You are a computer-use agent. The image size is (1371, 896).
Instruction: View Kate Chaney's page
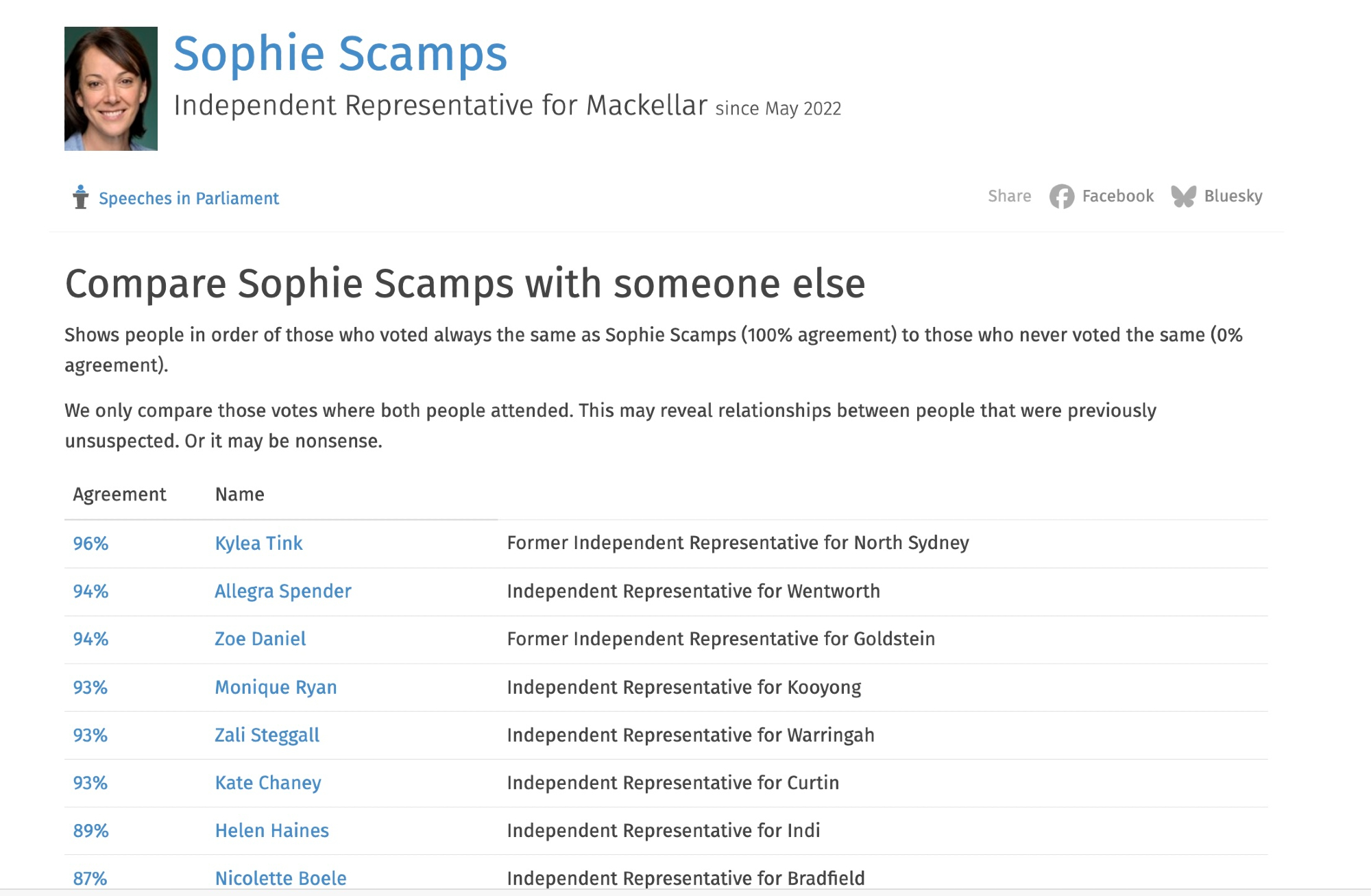coord(267,783)
